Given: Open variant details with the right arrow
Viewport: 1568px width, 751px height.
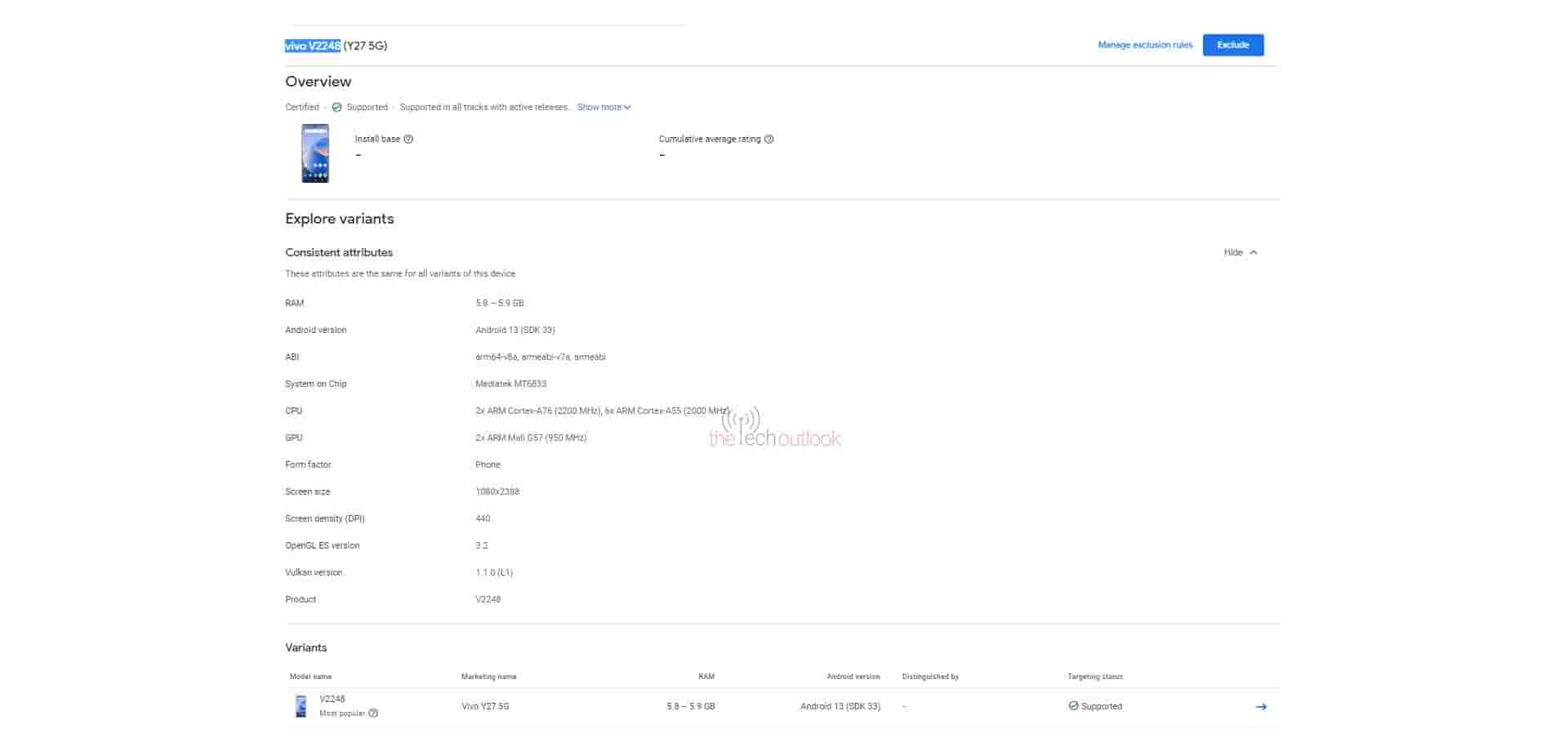Looking at the screenshot, I should (x=1261, y=707).
